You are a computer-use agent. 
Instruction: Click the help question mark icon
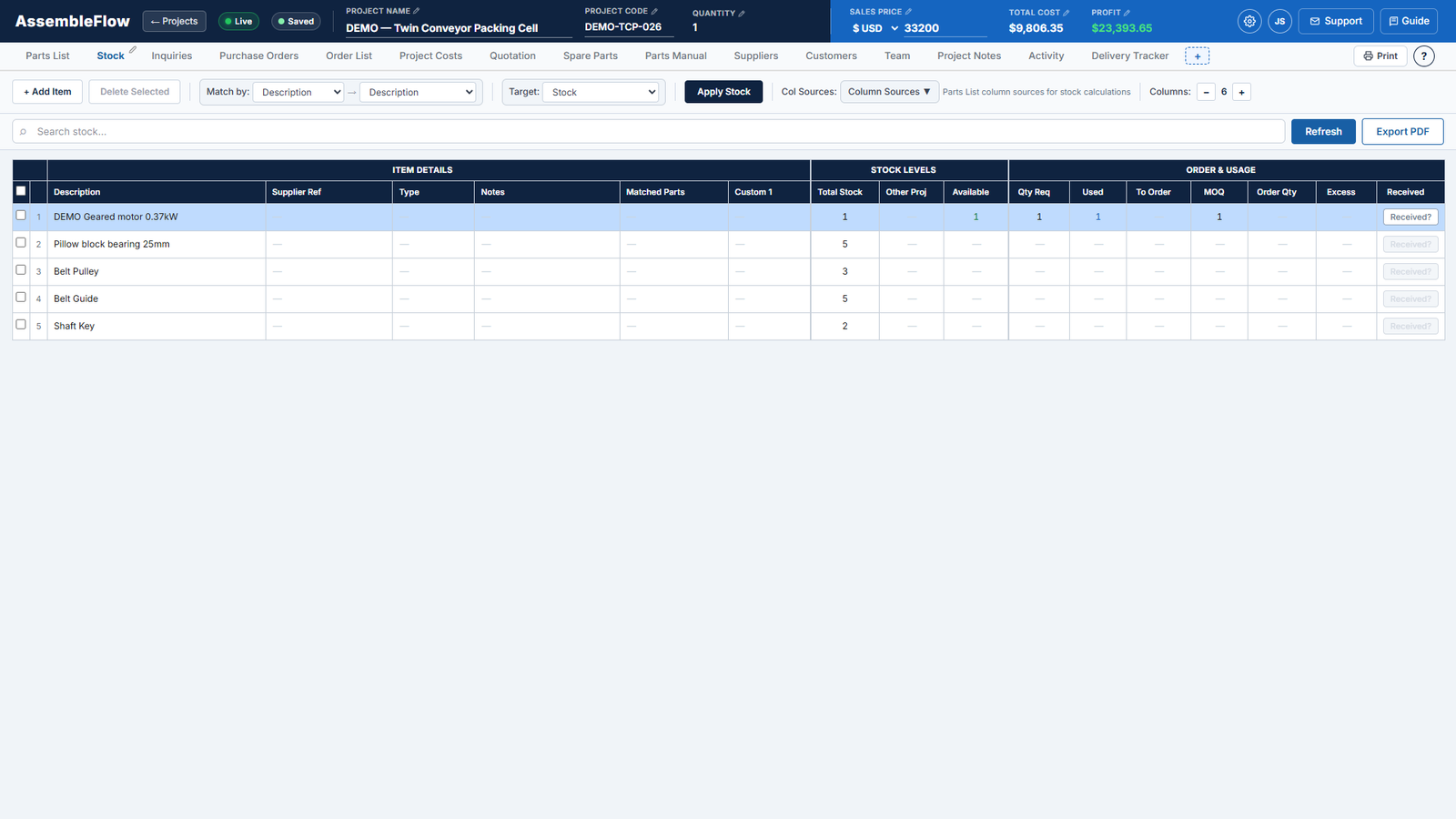point(1424,56)
